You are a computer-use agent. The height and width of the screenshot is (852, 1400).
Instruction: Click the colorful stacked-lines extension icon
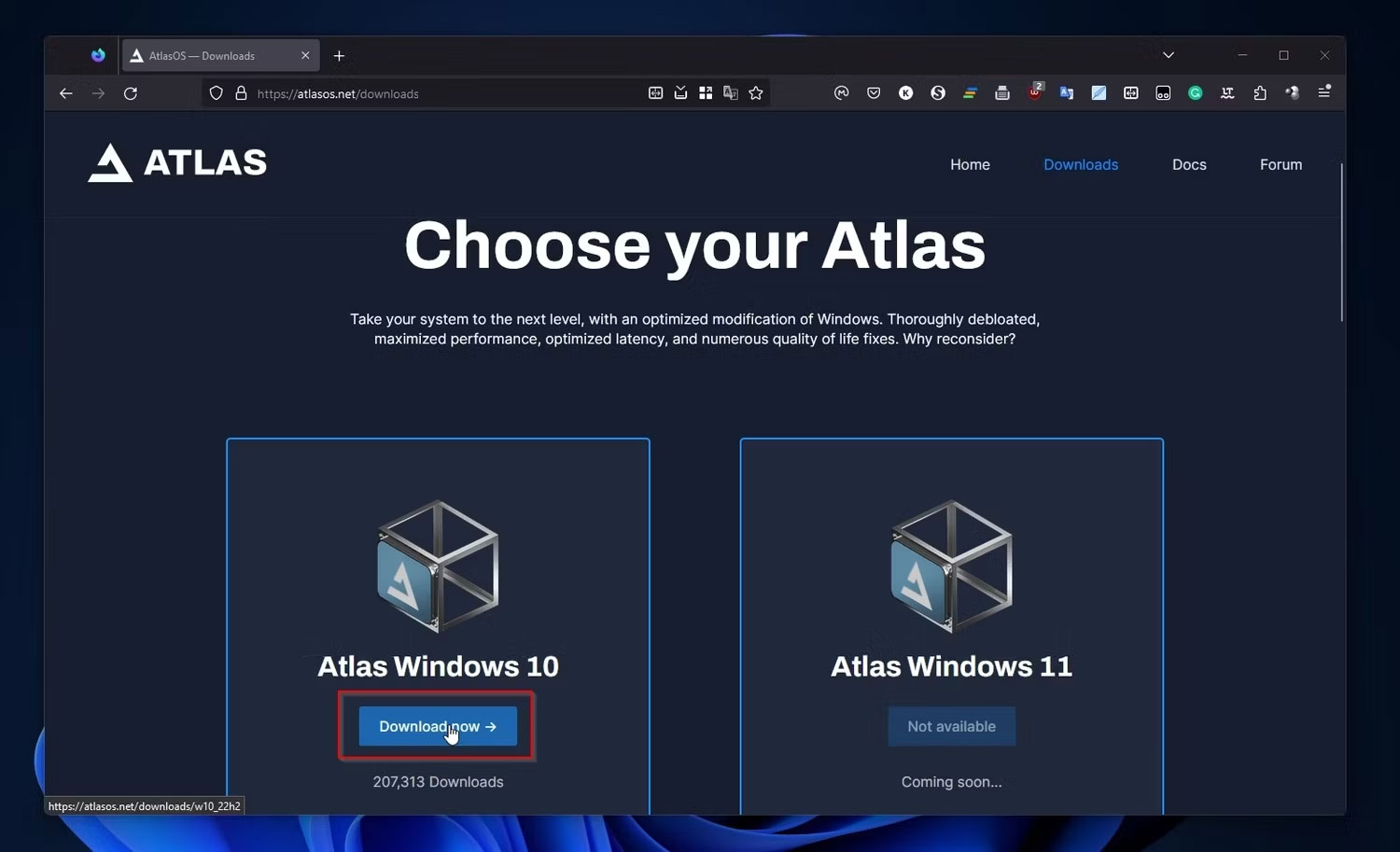tap(970, 93)
